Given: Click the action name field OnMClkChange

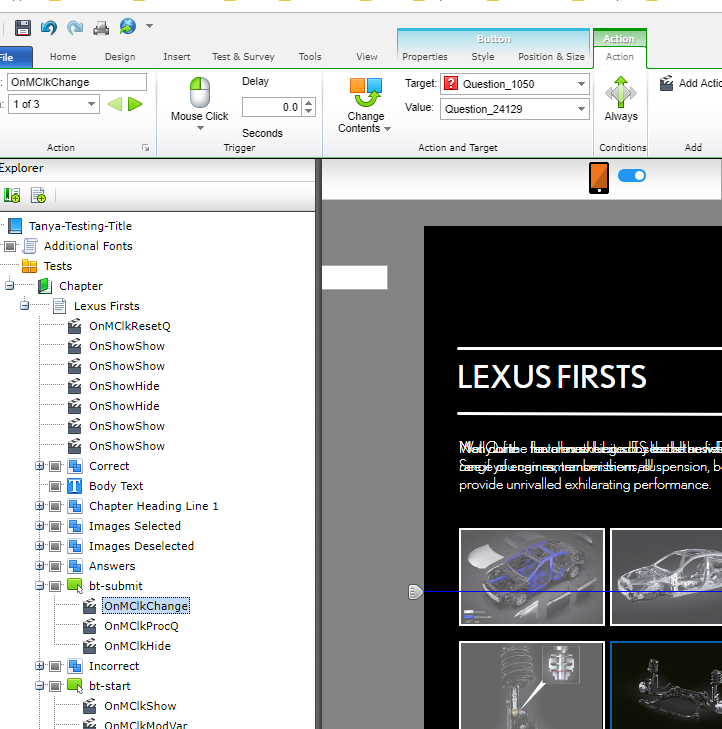Looking at the screenshot, I should point(77,82).
